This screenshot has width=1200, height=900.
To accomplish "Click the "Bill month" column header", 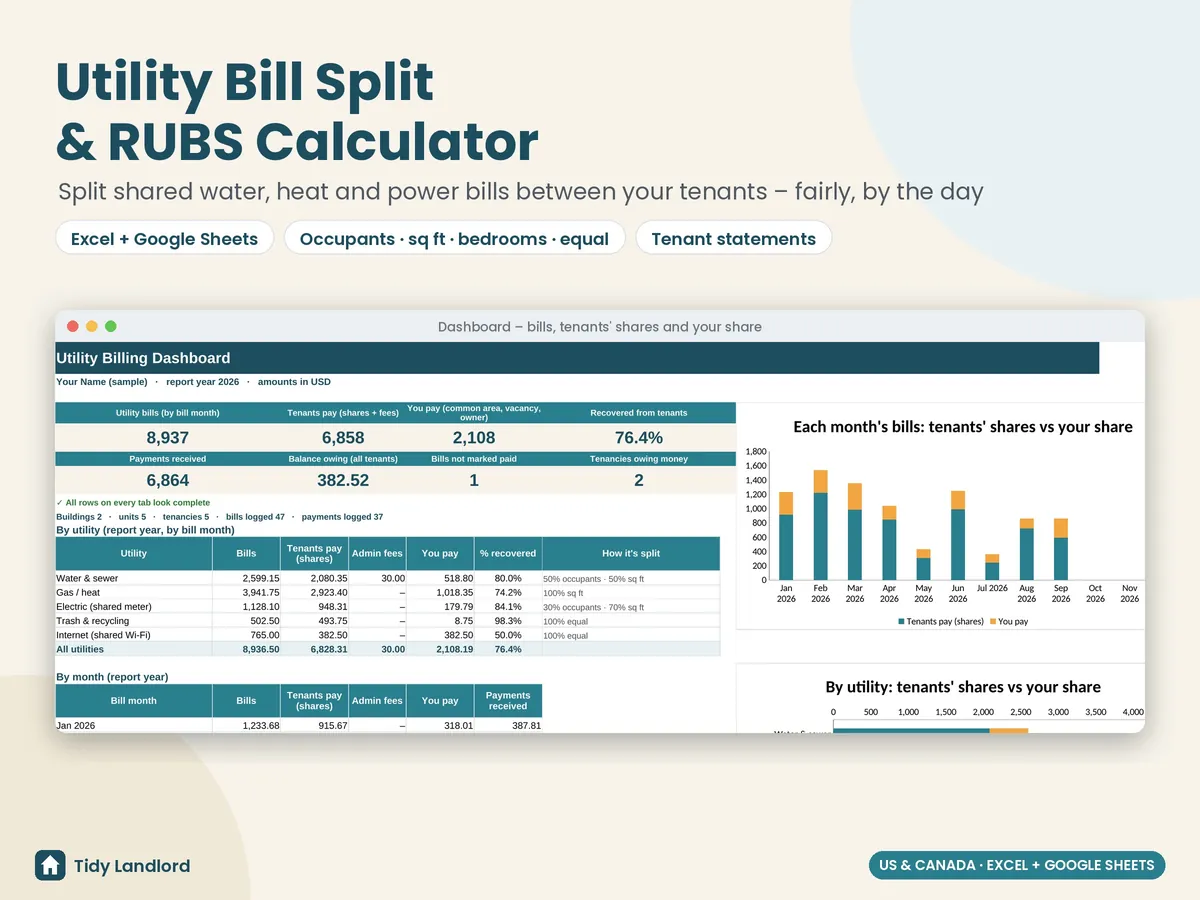I will pyautogui.click(x=133, y=701).
